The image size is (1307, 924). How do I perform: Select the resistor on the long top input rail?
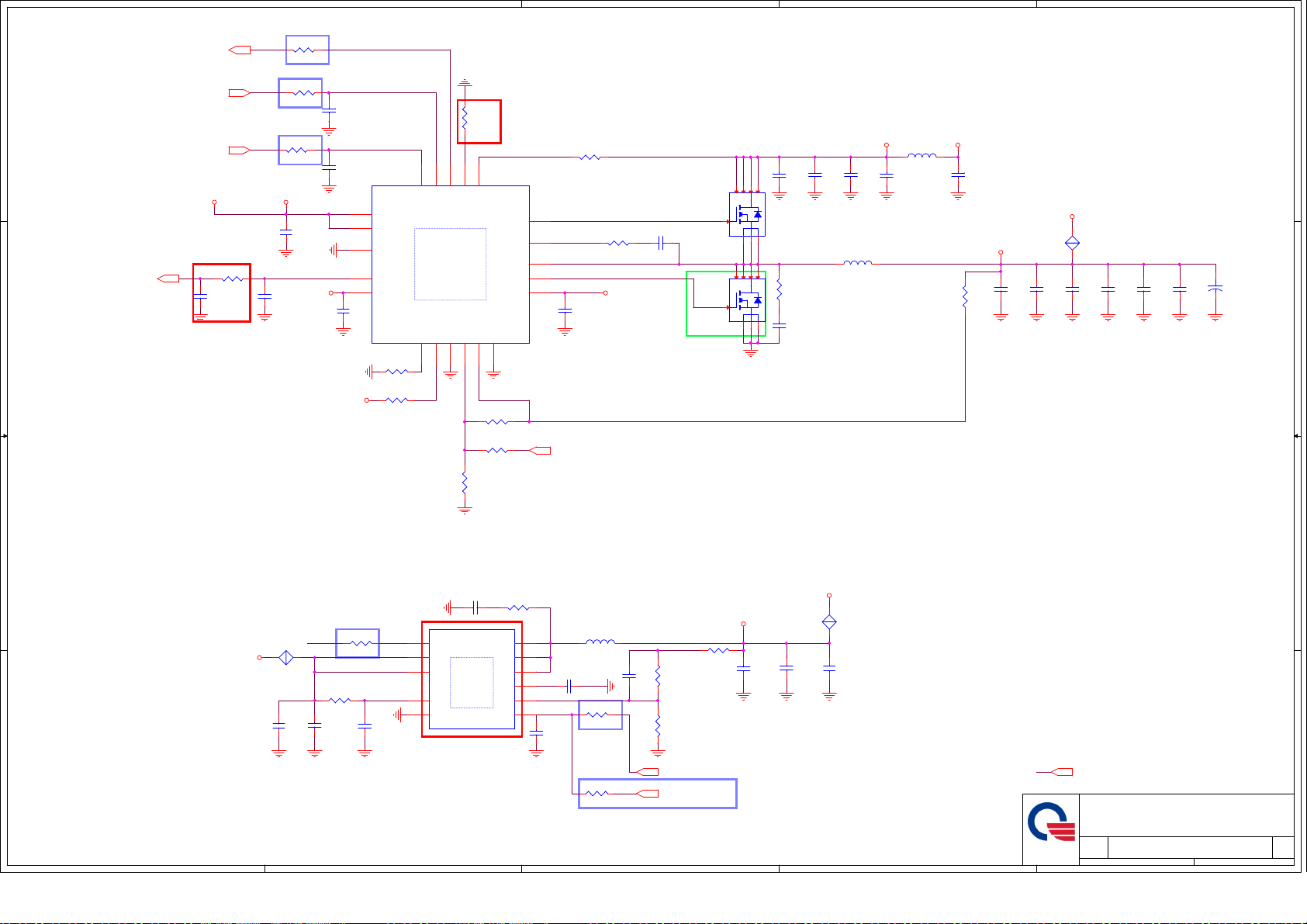pyautogui.click(x=590, y=157)
